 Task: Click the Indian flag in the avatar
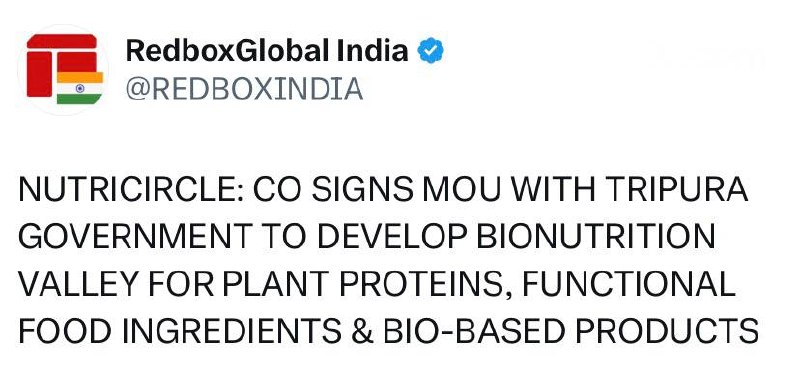pos(80,88)
